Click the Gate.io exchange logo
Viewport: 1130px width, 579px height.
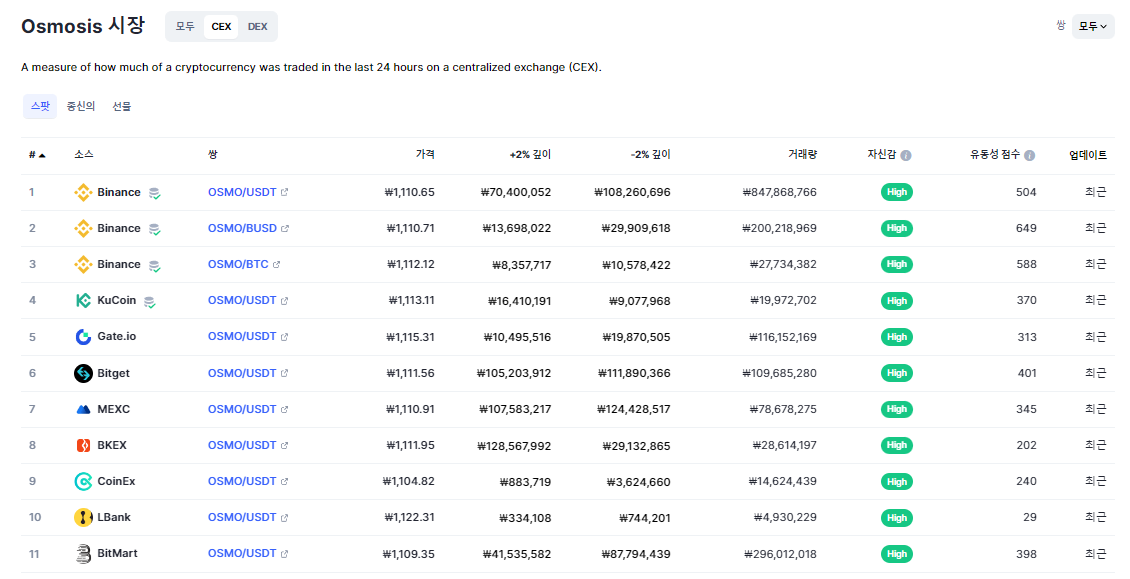(x=83, y=337)
